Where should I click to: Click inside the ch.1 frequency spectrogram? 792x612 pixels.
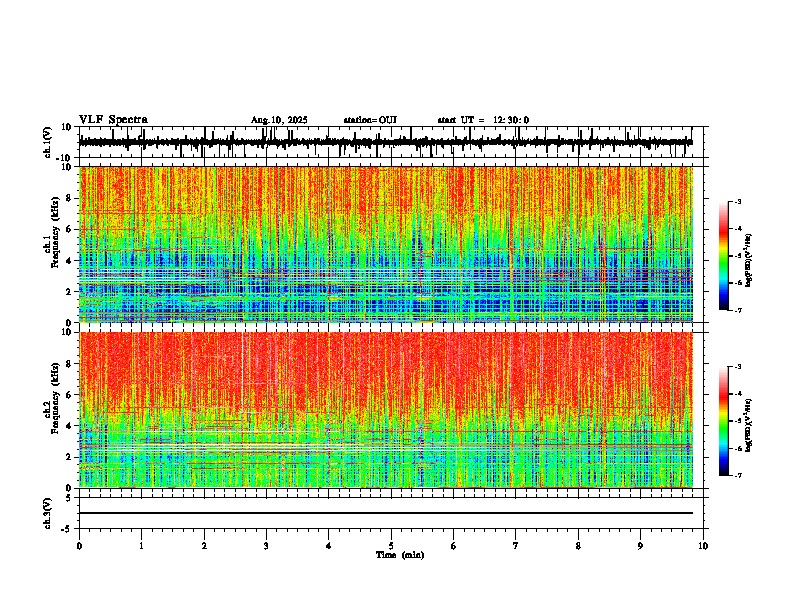click(386, 244)
